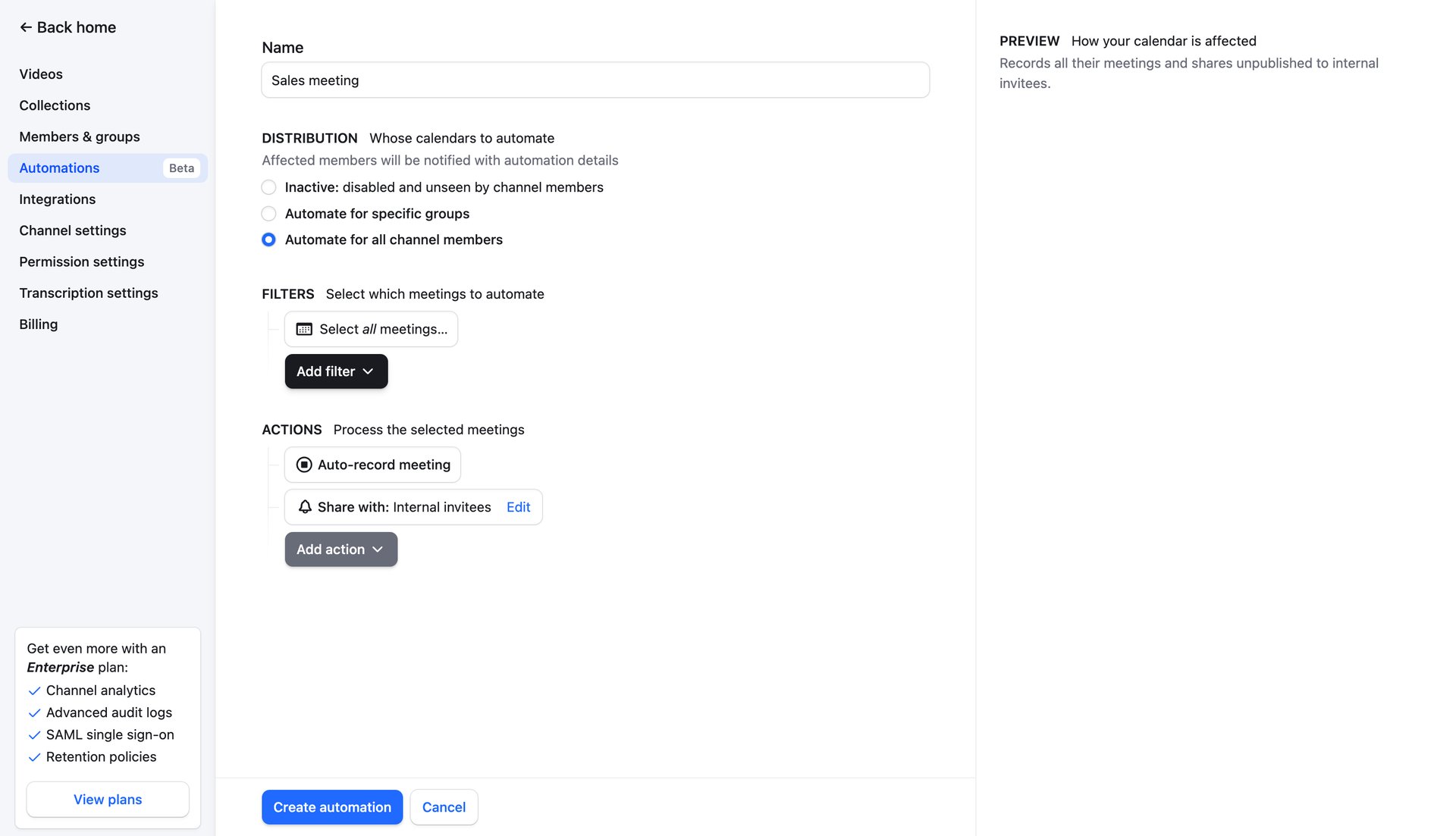Click View plans for Enterprise
1456x836 pixels.
pyautogui.click(x=107, y=799)
